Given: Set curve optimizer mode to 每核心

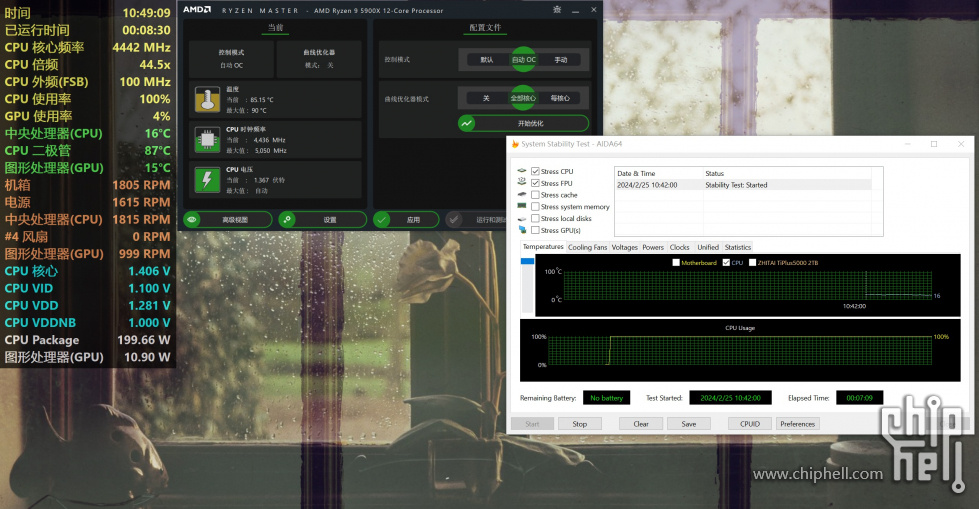Looking at the screenshot, I should tap(560, 98).
